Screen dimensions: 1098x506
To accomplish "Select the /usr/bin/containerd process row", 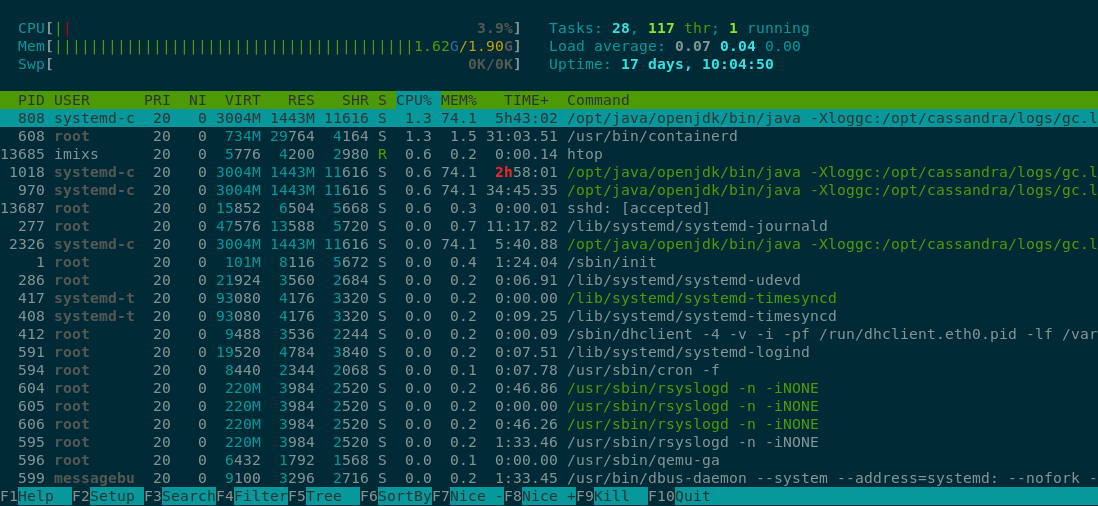I will click(x=651, y=136).
